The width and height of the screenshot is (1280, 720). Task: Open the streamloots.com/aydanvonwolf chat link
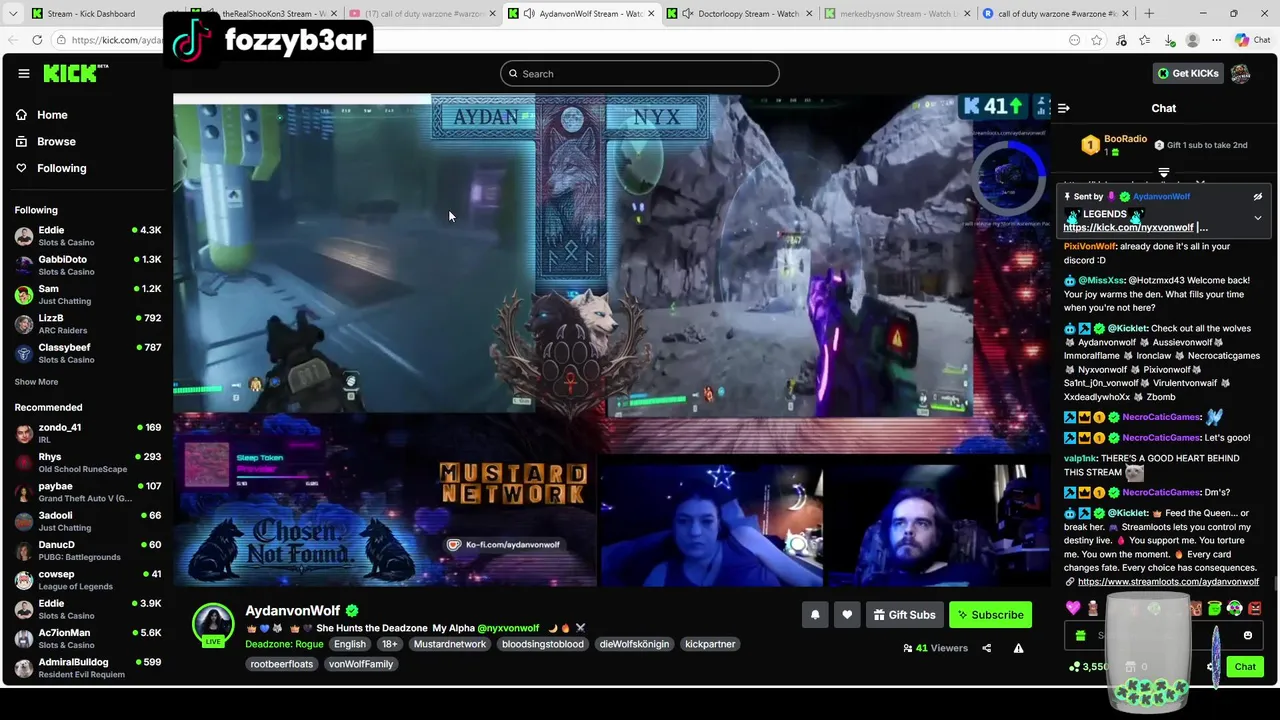coord(1168,582)
